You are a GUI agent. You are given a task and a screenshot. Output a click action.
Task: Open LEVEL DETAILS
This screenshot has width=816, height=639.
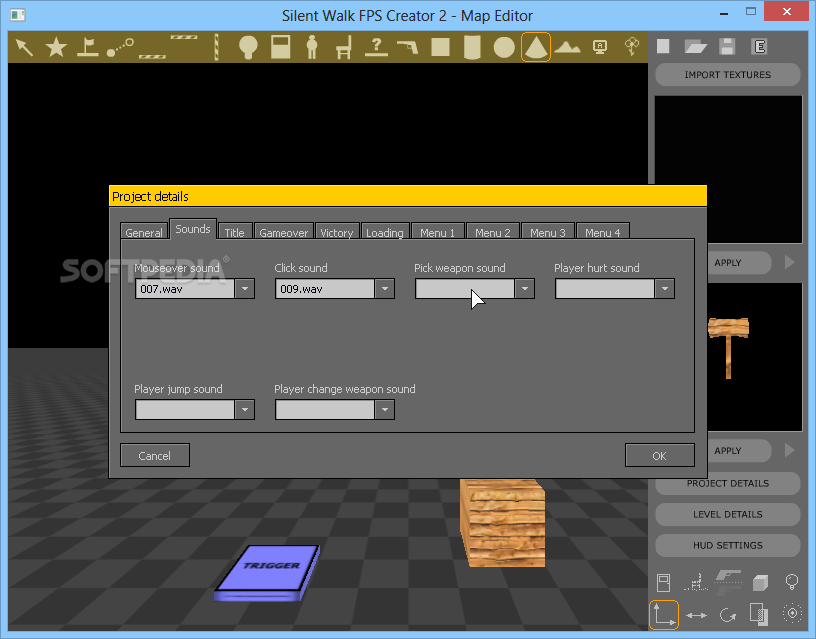click(x=728, y=514)
